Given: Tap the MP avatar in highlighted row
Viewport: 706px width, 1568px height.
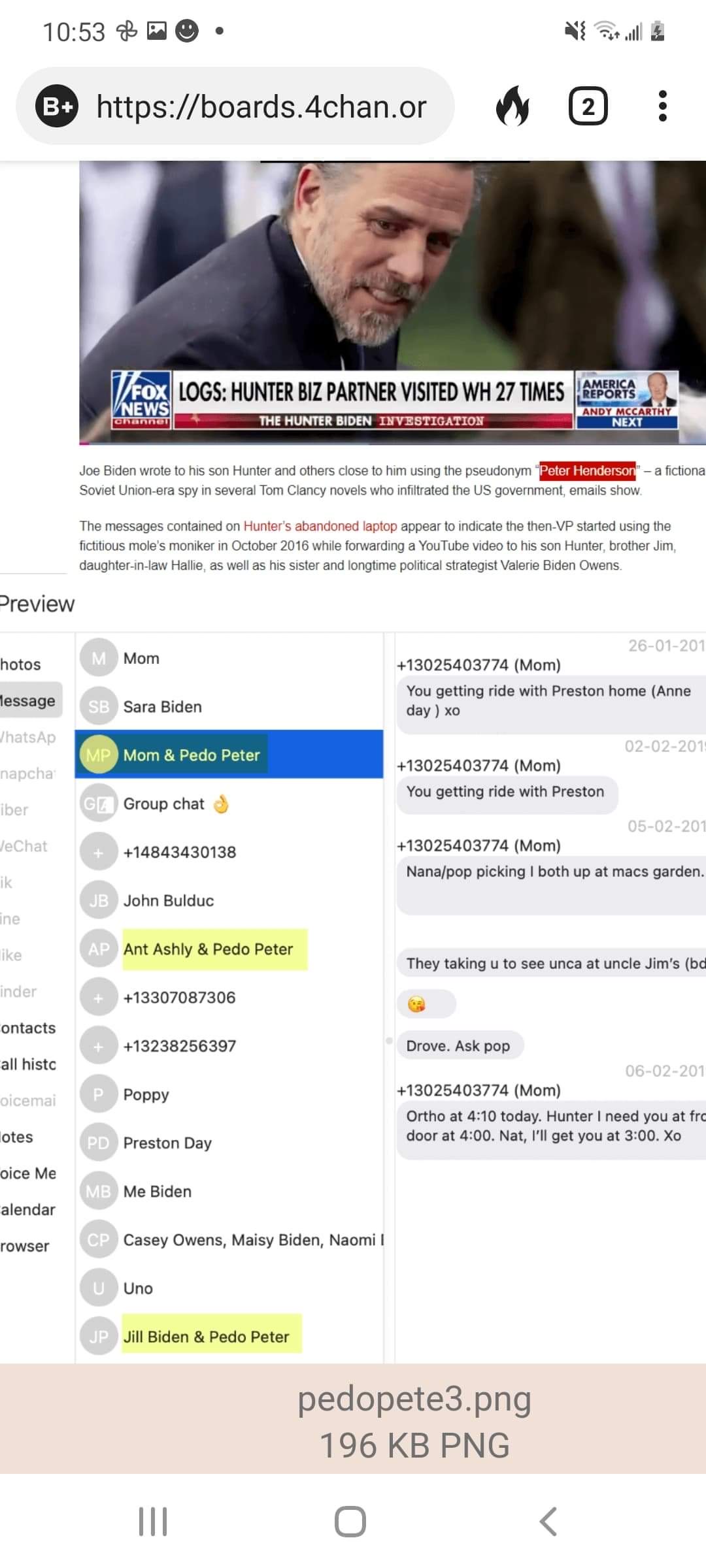Looking at the screenshot, I should (99, 755).
